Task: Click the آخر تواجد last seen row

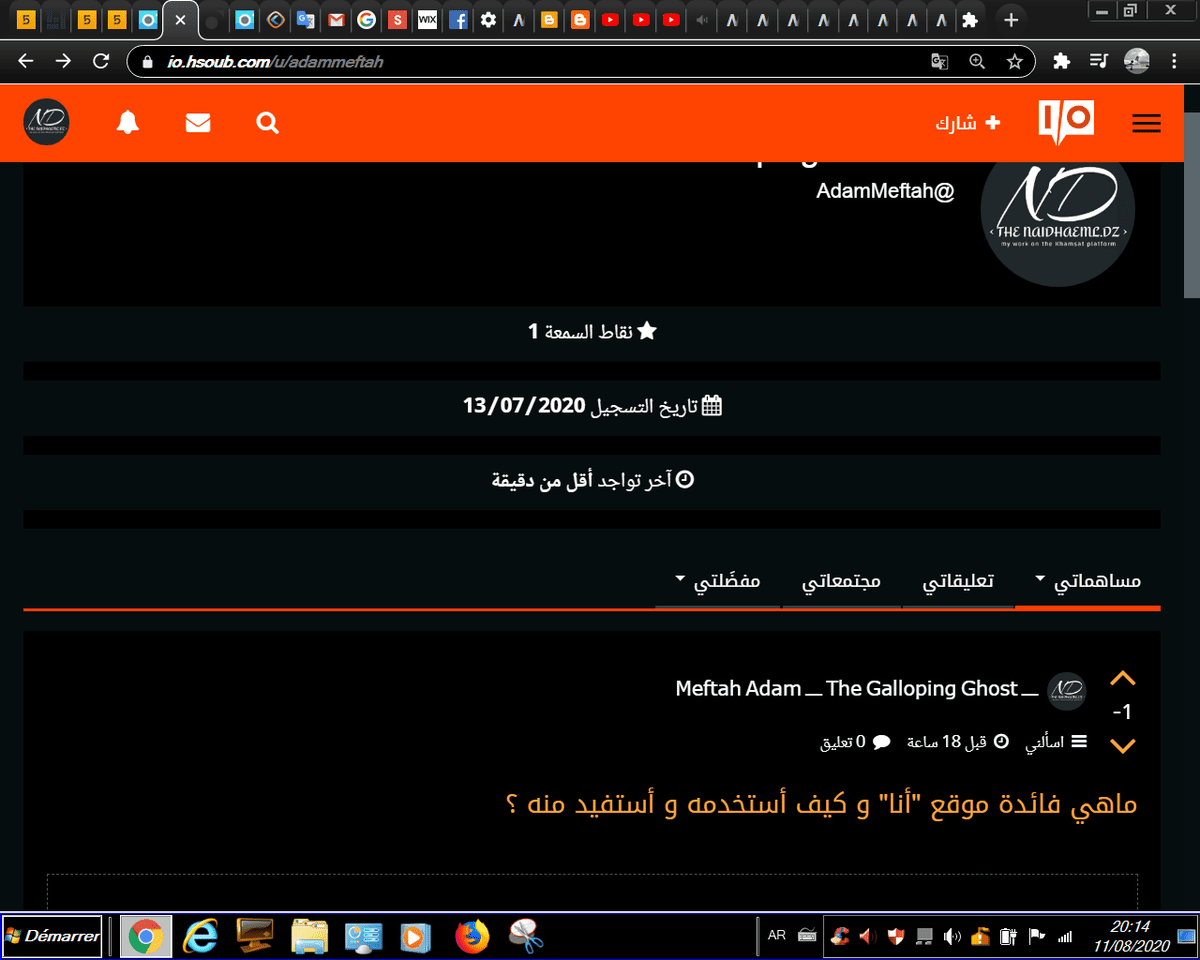Action: point(592,481)
